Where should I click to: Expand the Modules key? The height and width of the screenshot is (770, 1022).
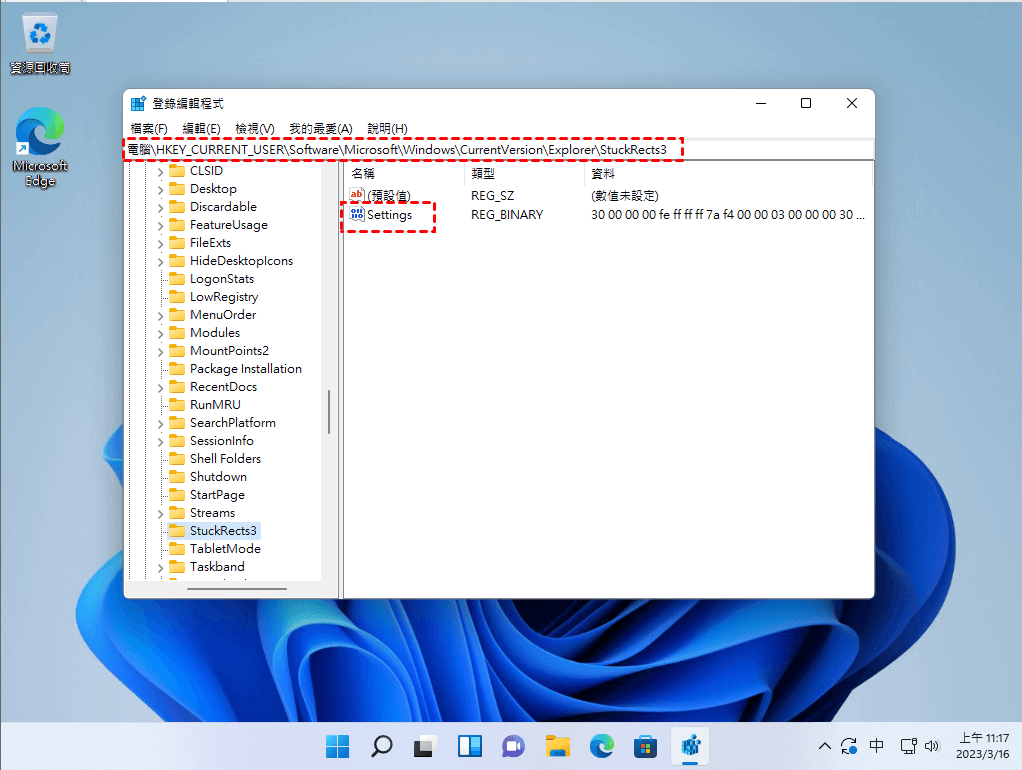160,334
